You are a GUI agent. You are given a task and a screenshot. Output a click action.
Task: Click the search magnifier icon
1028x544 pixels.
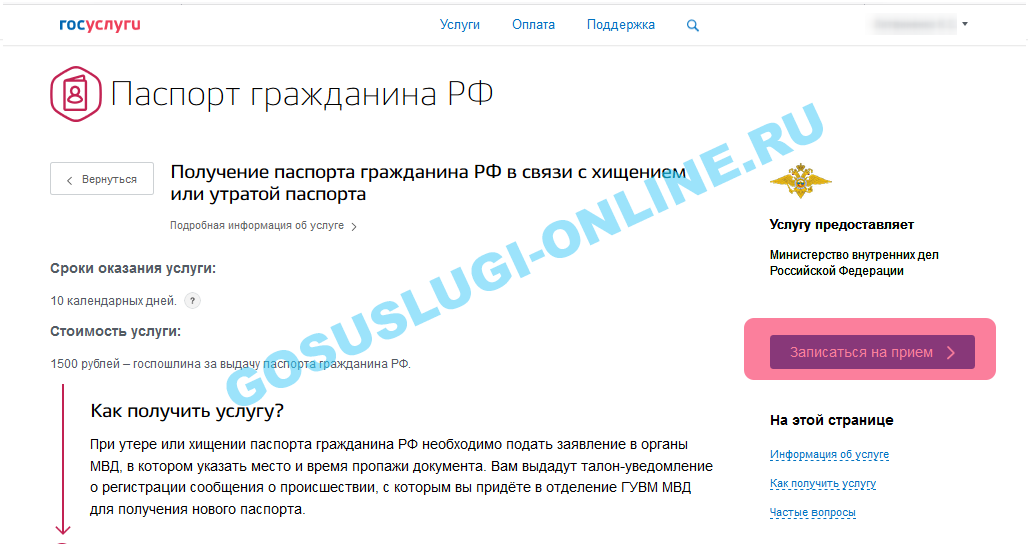[x=692, y=26]
